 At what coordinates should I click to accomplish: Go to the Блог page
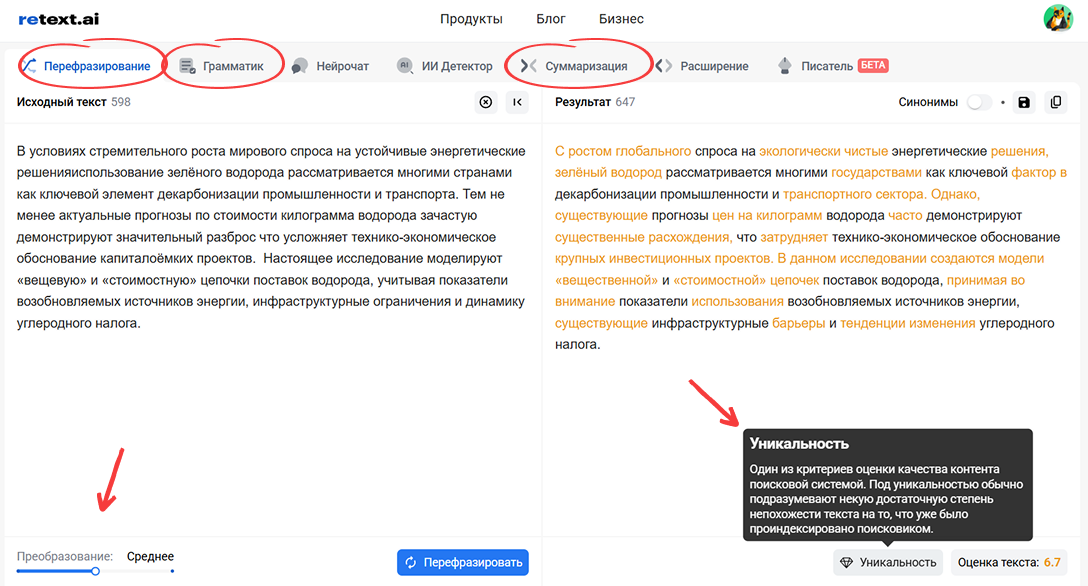551,19
